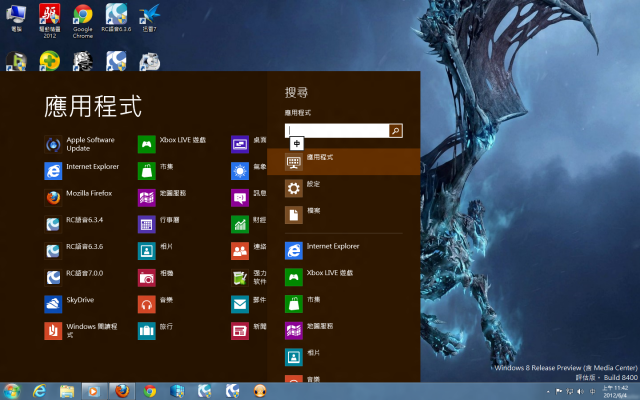This screenshot has width=640, height=400.
Task: Open the 電腦 Computer desktop icon
Action: tap(16, 18)
